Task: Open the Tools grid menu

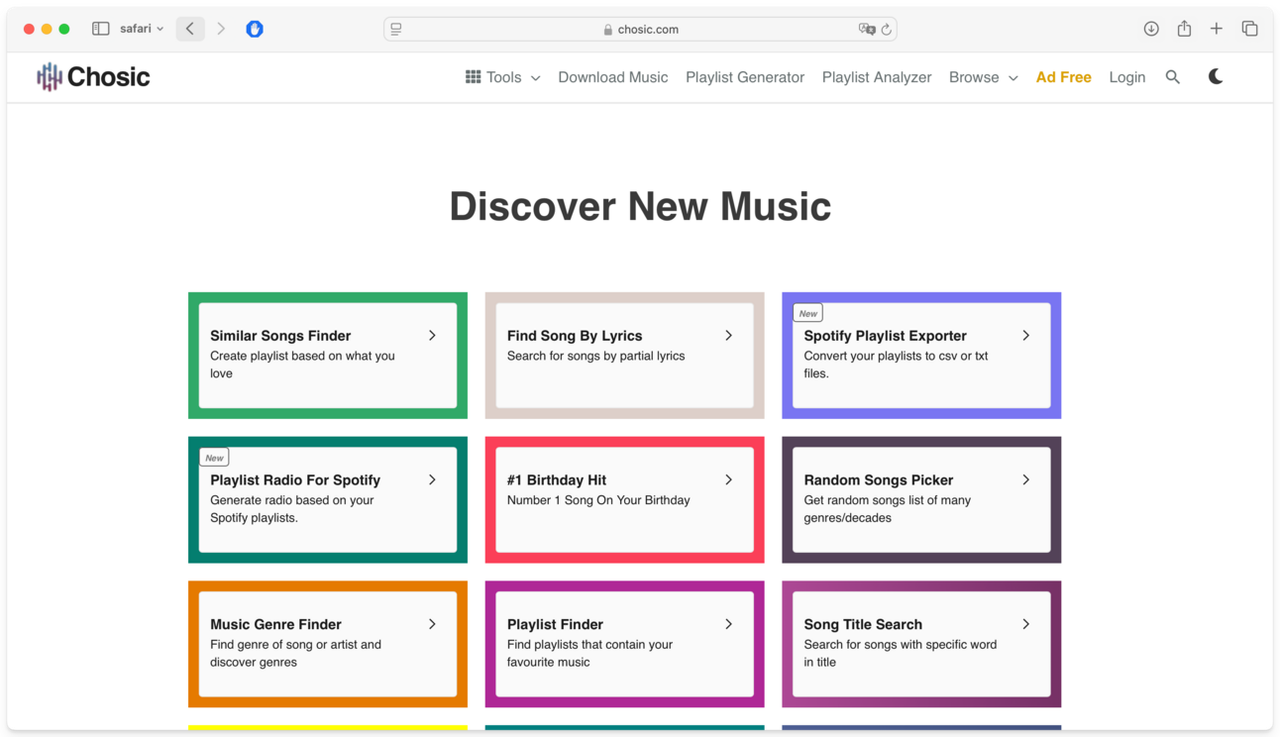Action: click(503, 77)
